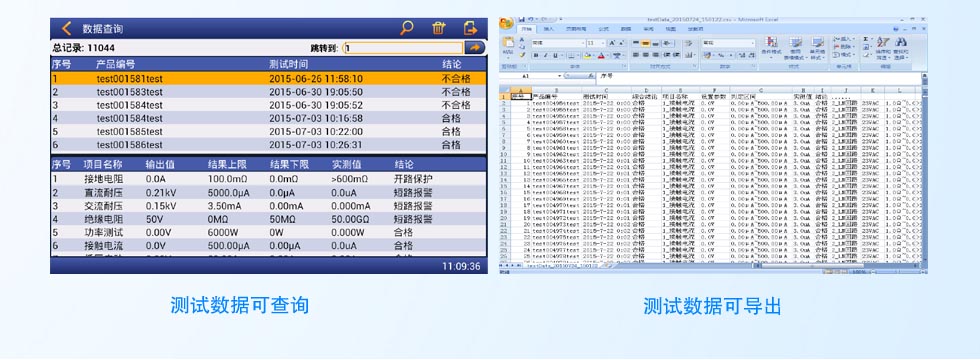Switch to the 插入 ribbon tab

[549, 29]
